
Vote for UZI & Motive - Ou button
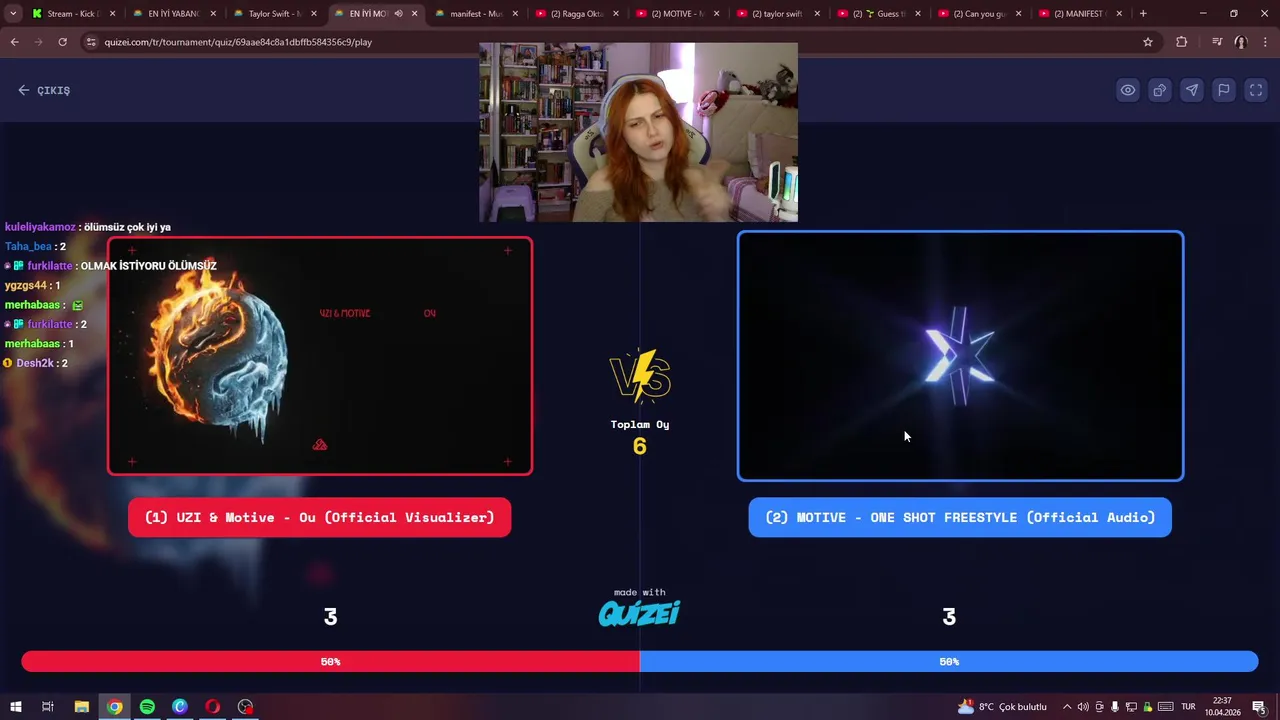(x=320, y=517)
